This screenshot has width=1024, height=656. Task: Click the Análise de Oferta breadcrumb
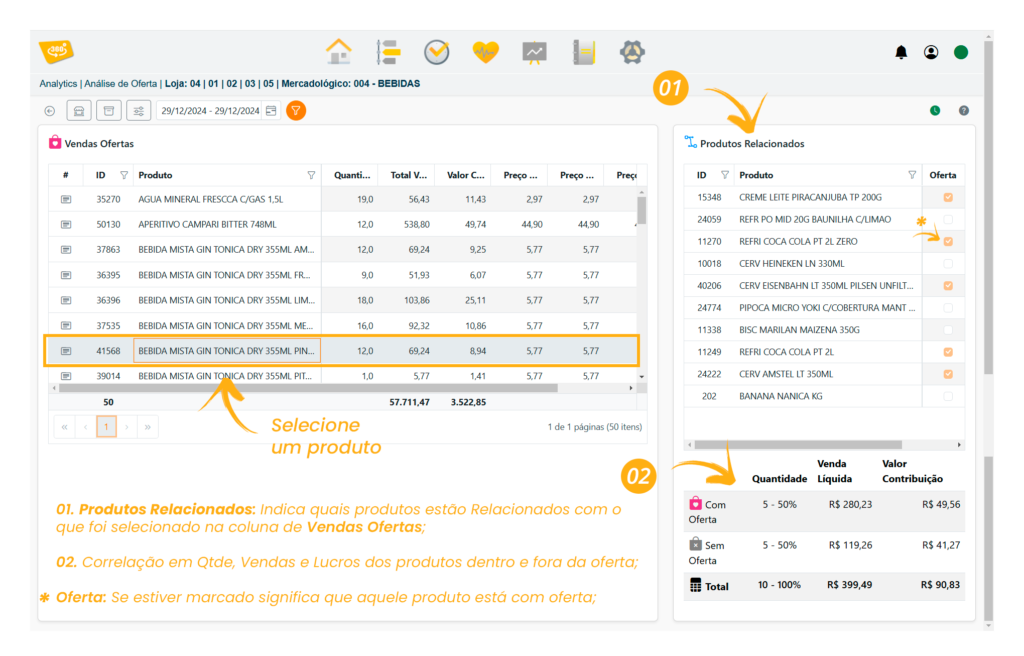coord(121,84)
